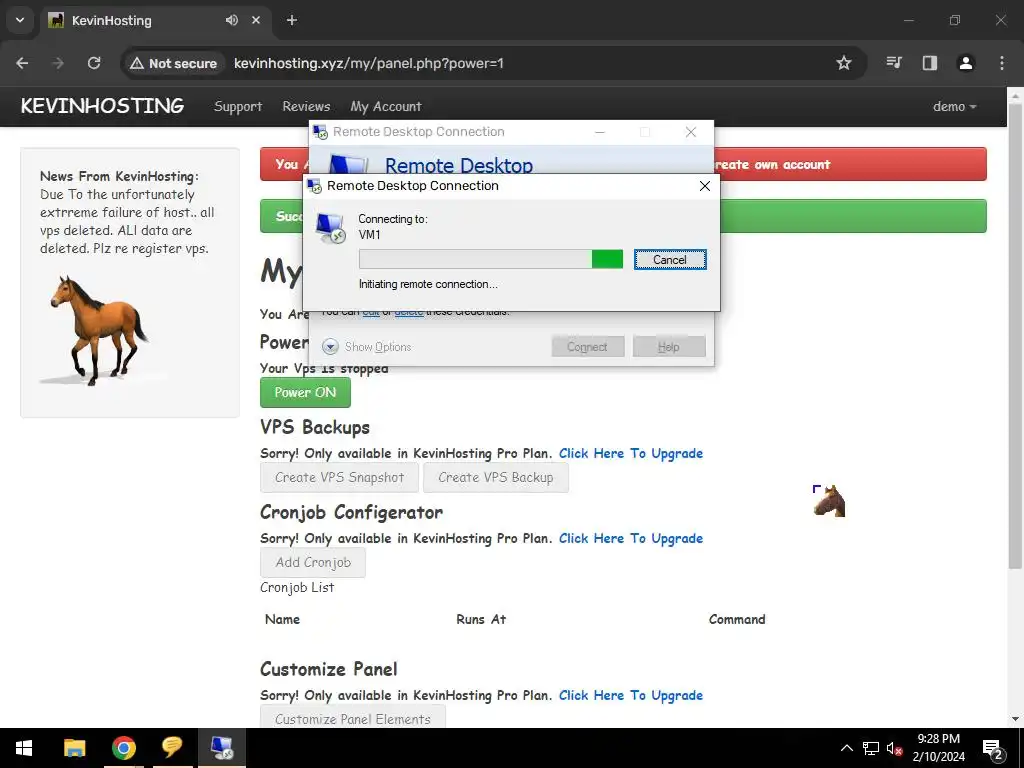Click the Not secure site info chip
Screen dimensions: 1024x768
tap(173, 63)
